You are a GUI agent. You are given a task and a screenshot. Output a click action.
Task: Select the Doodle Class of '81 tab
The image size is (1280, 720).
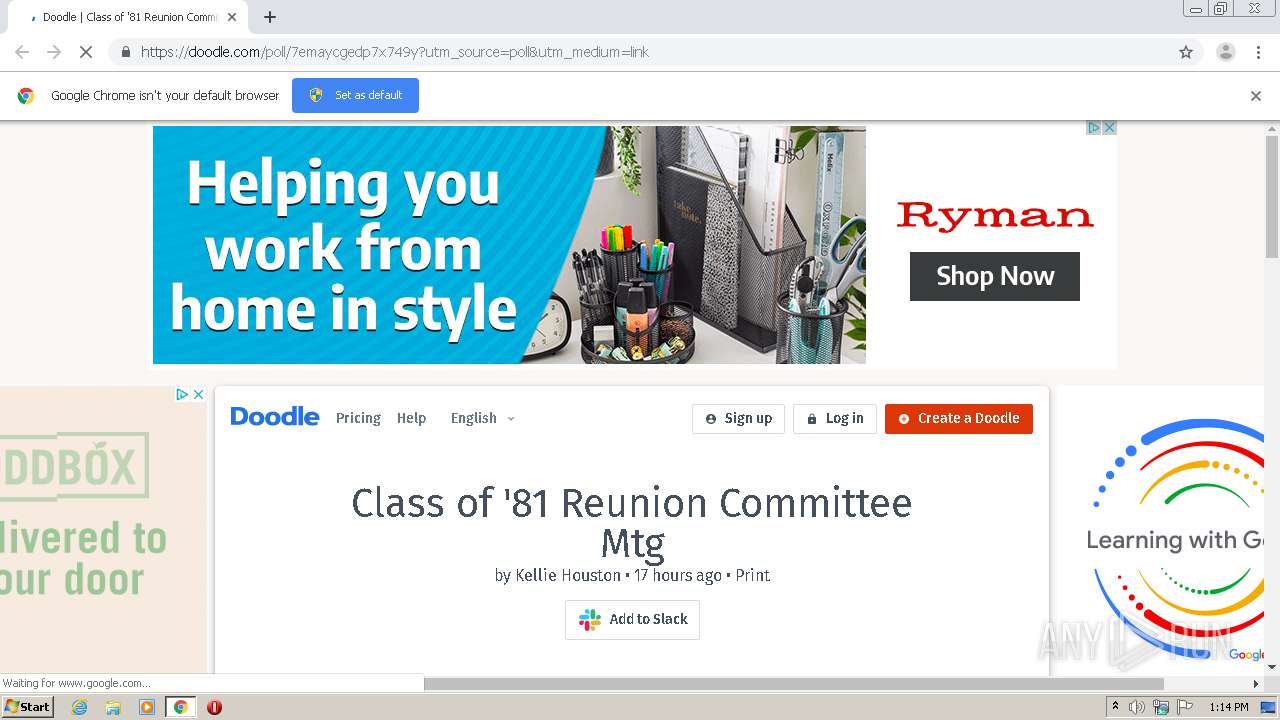130,17
